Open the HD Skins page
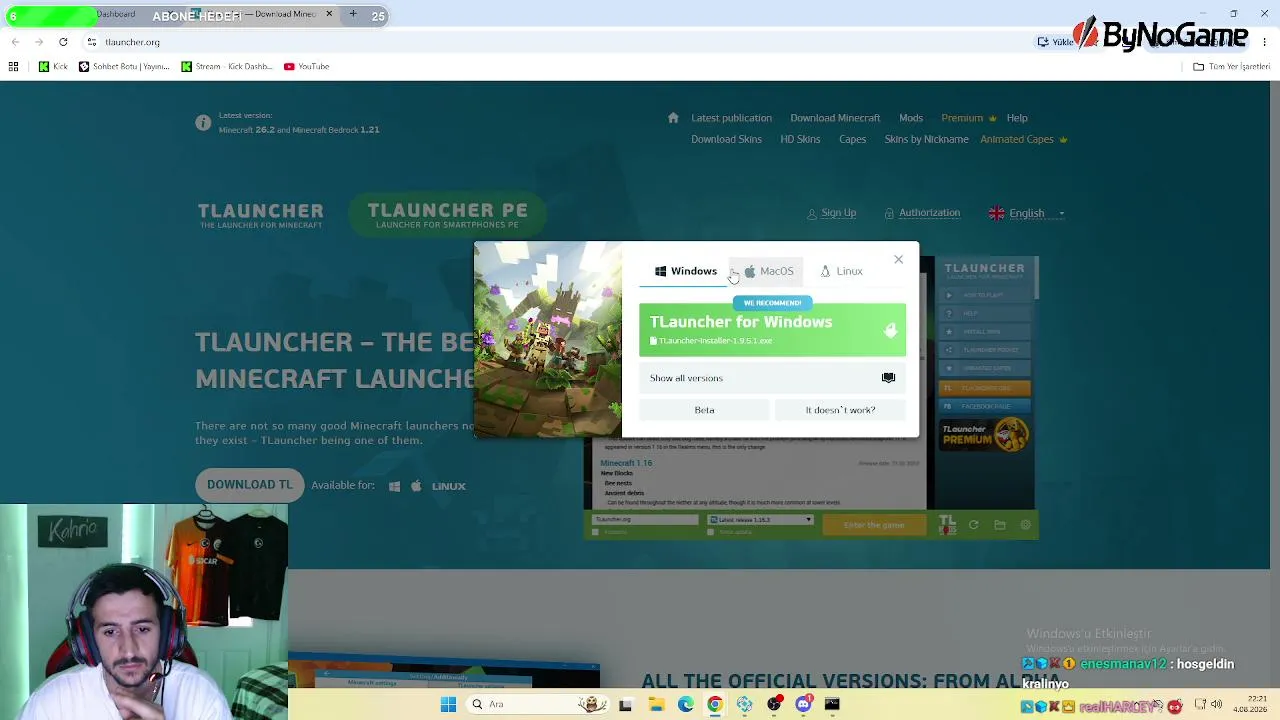The height and width of the screenshot is (720, 1280). pos(800,139)
